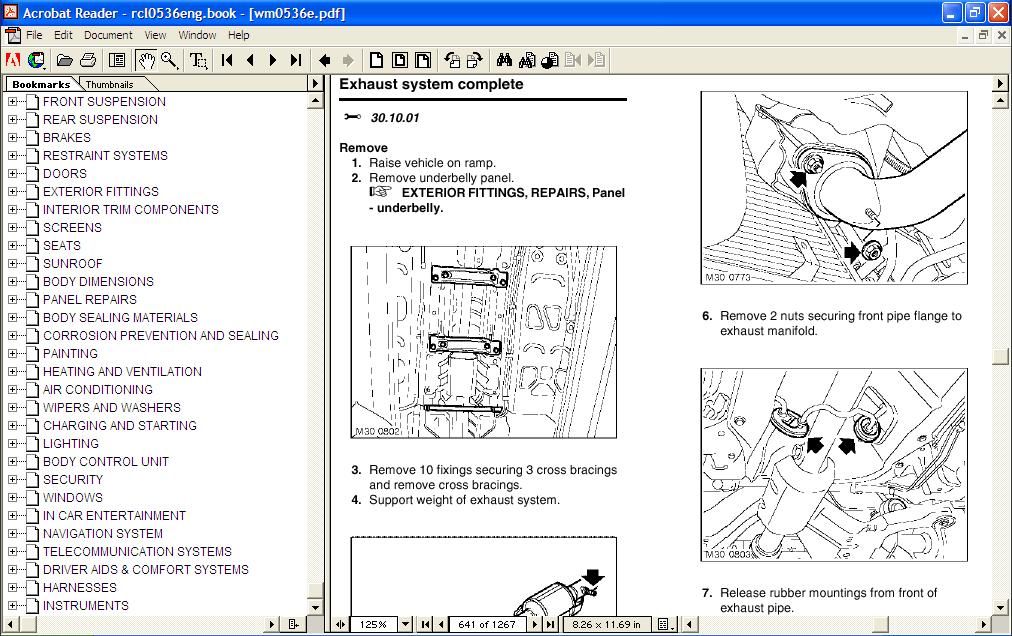Click the 8.26 x 11.69 in page size
Screen dimensions: 1012x636
click(x=606, y=624)
